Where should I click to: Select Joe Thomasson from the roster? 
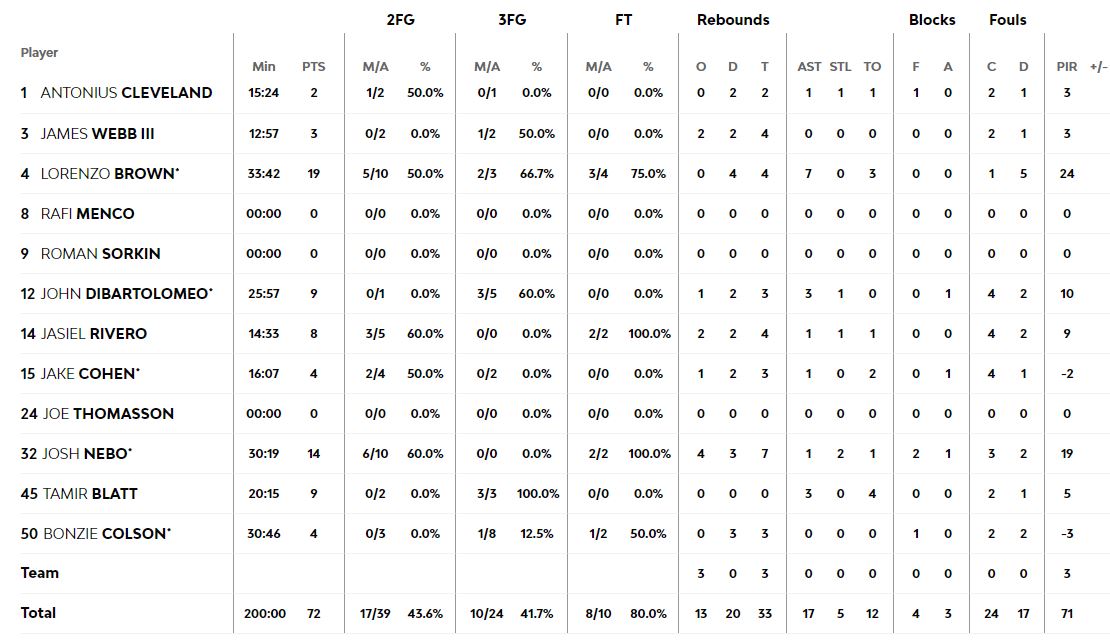(107, 413)
